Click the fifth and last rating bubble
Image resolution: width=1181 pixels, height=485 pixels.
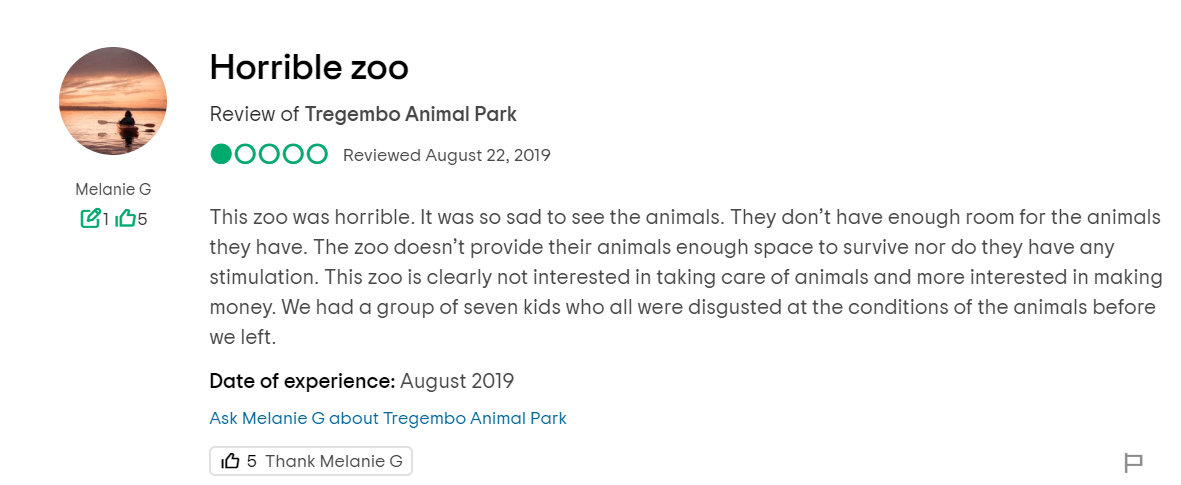(x=317, y=154)
